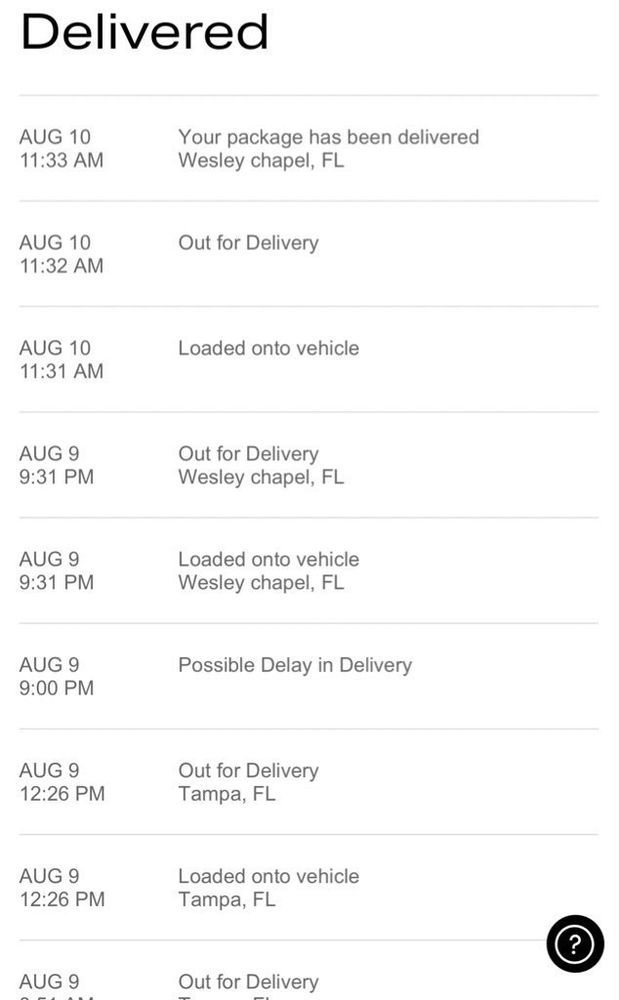Viewport: 619px width, 1000px height.
Task: Select Out for Delivery entry at 11:32 AM
Action: coord(248,243)
